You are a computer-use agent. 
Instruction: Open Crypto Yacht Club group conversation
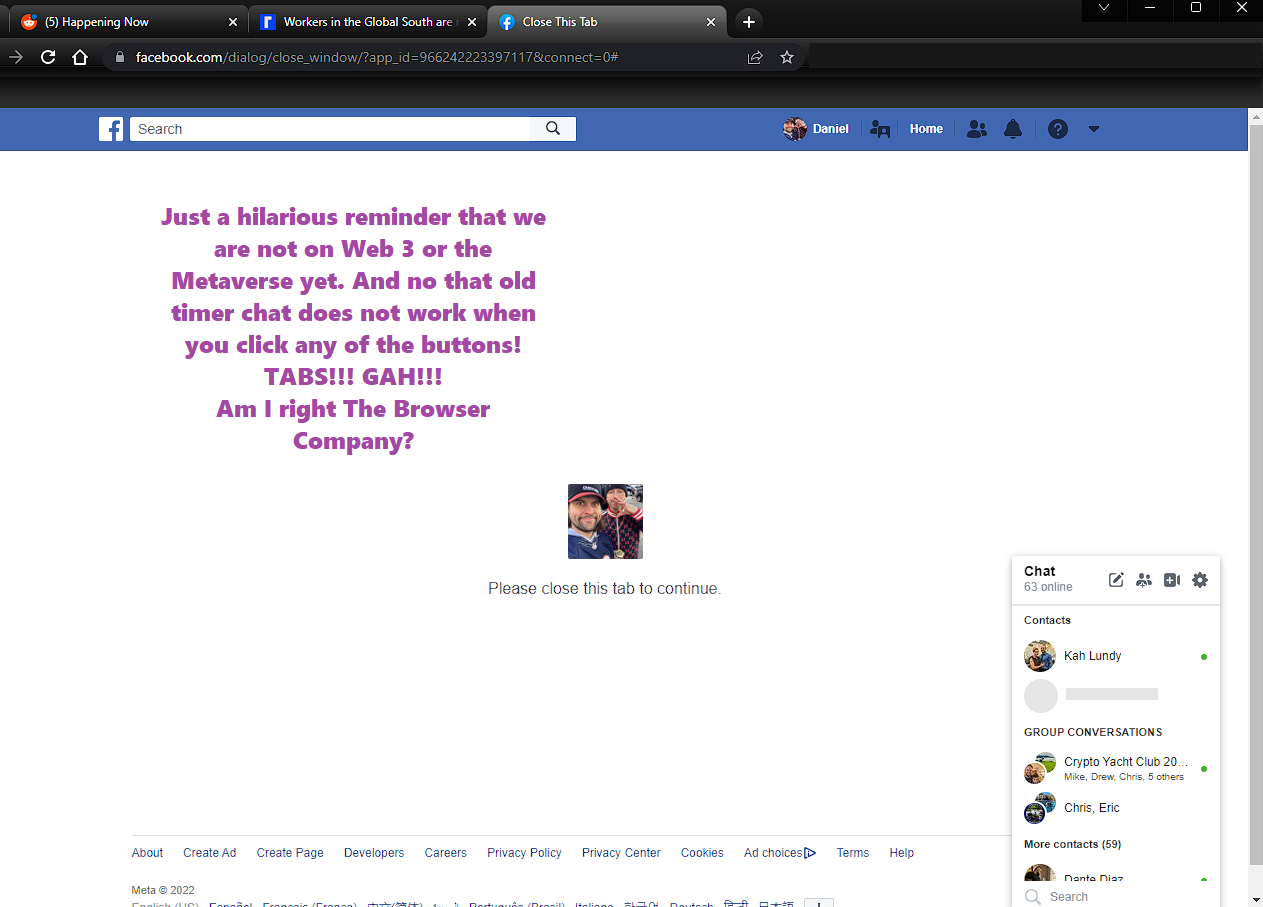[1116, 768]
